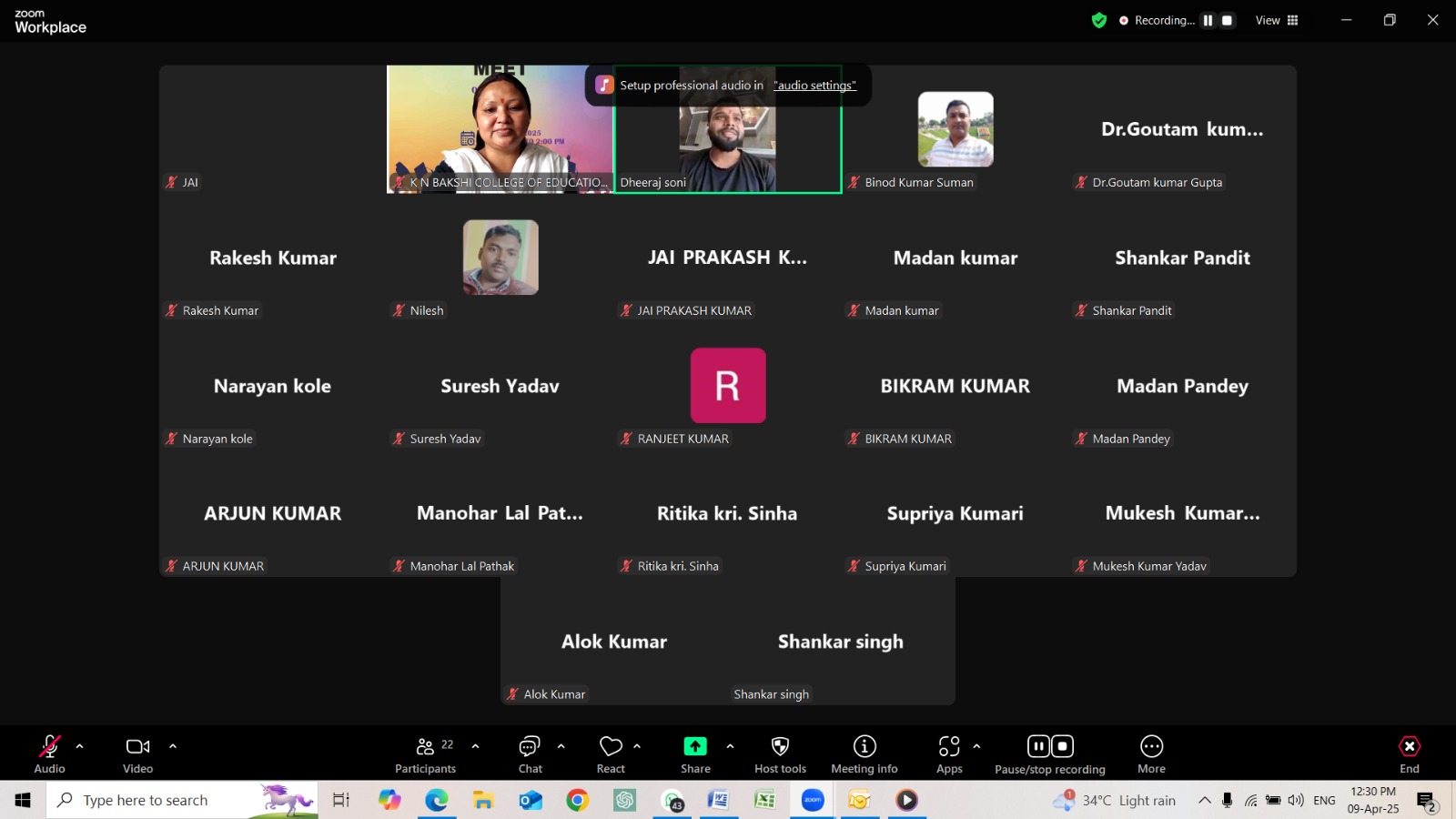Click the Shankar singh name label
This screenshot has height=819, width=1456.
point(772,694)
